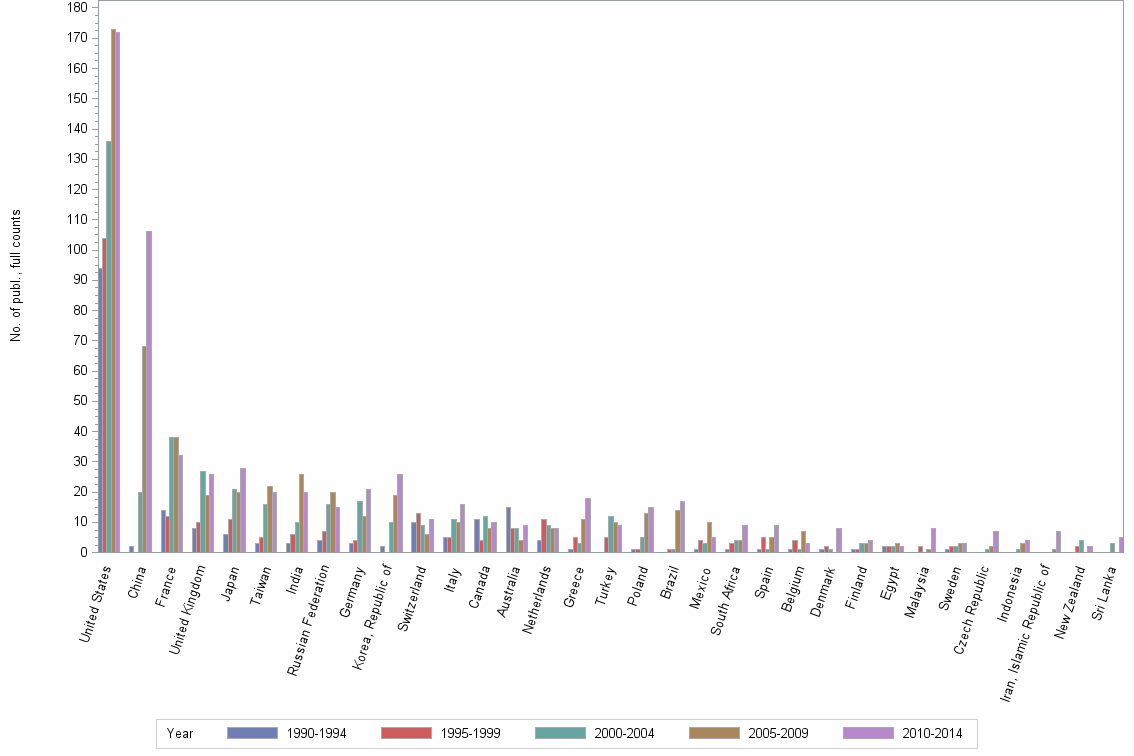1134x756 pixels.
Task: Click the 'Year' legend title
Action: tap(180, 734)
